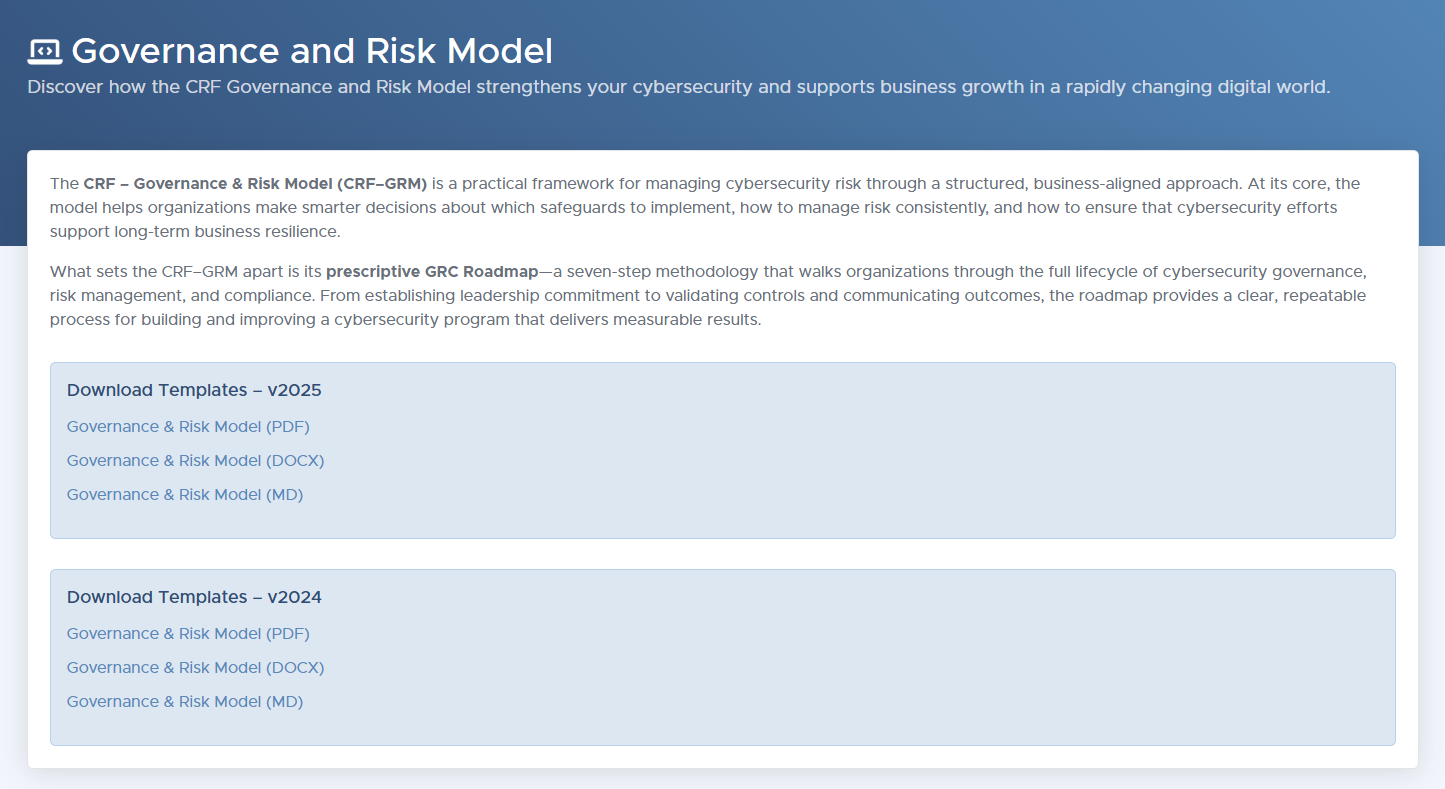Download the v2025 Governance & Risk Model DOCX
Viewport: 1445px width, 789px height.
(196, 461)
